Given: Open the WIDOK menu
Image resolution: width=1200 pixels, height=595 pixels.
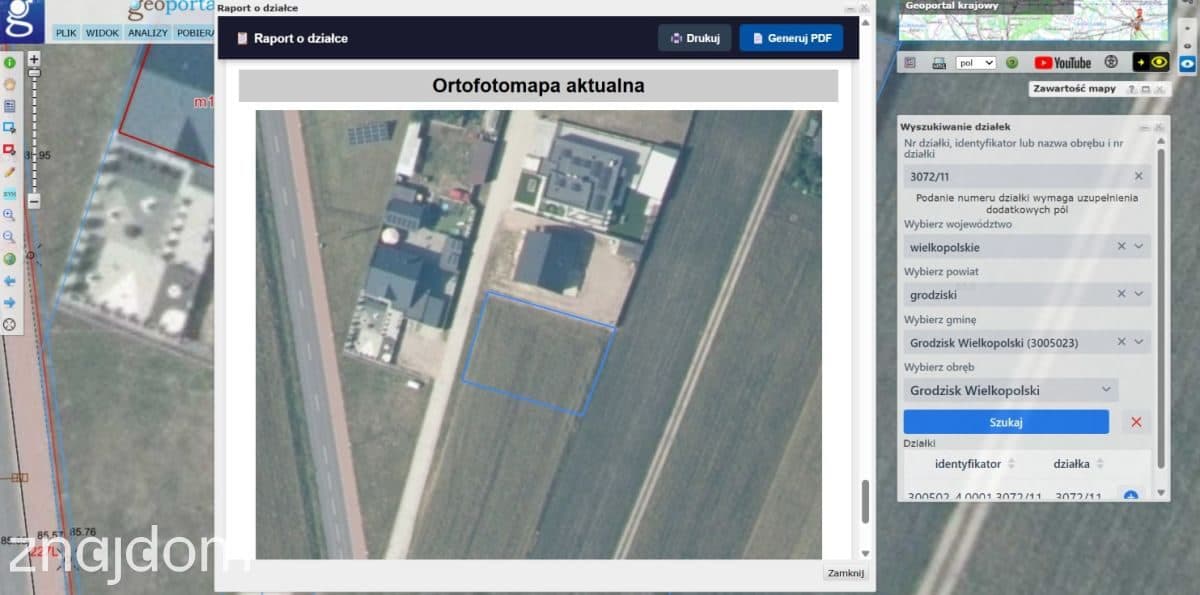Looking at the screenshot, I should (x=102, y=32).
